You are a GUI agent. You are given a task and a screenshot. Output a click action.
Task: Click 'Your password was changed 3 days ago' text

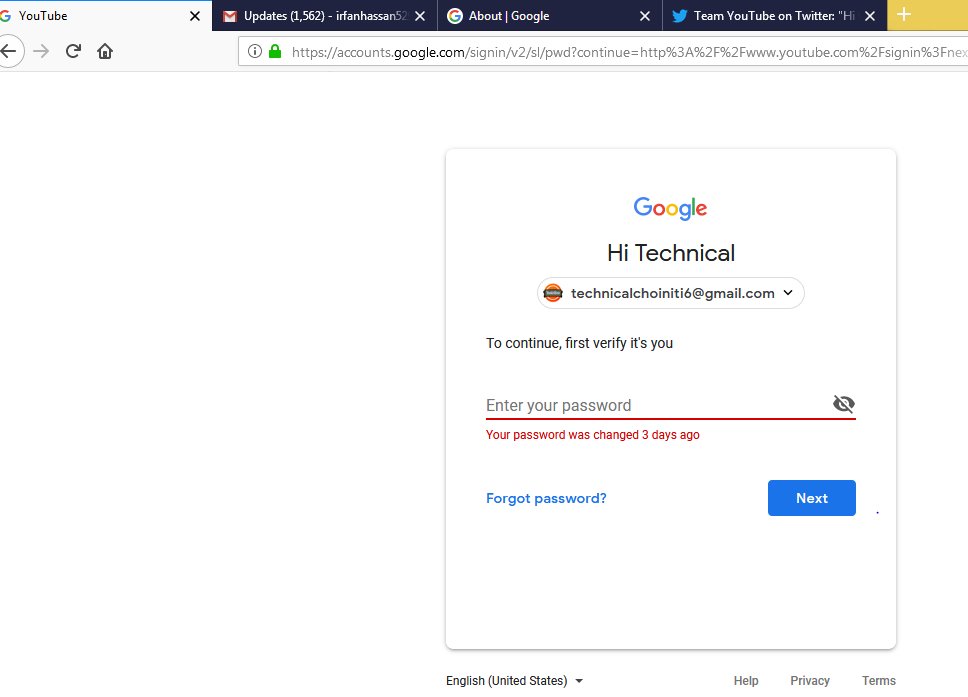pos(593,435)
